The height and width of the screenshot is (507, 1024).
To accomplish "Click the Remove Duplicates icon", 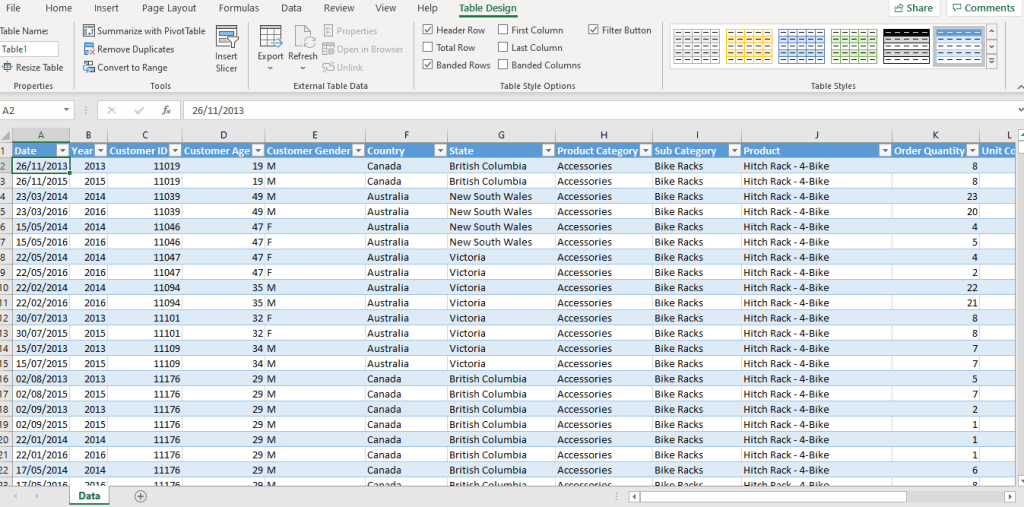I will pos(90,49).
